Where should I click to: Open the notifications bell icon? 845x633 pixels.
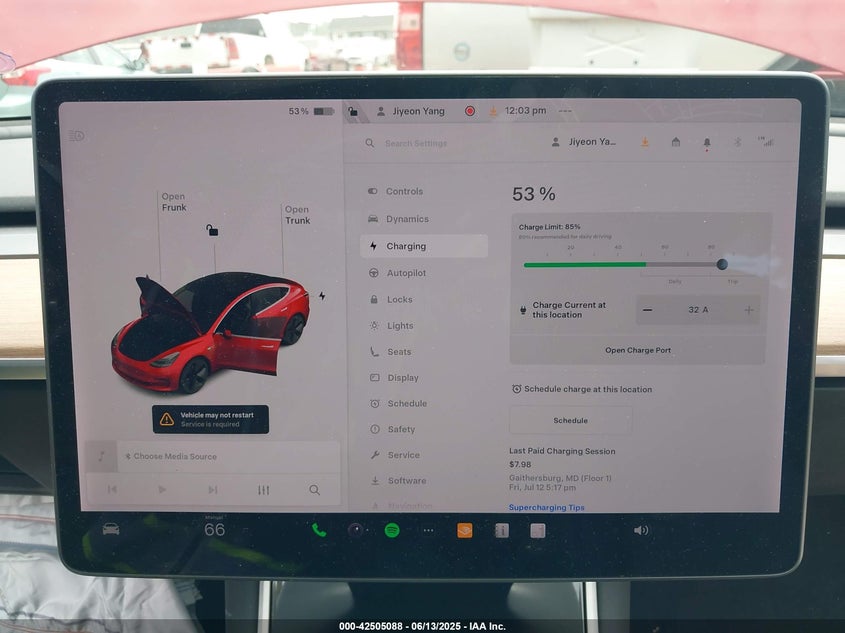coord(707,142)
